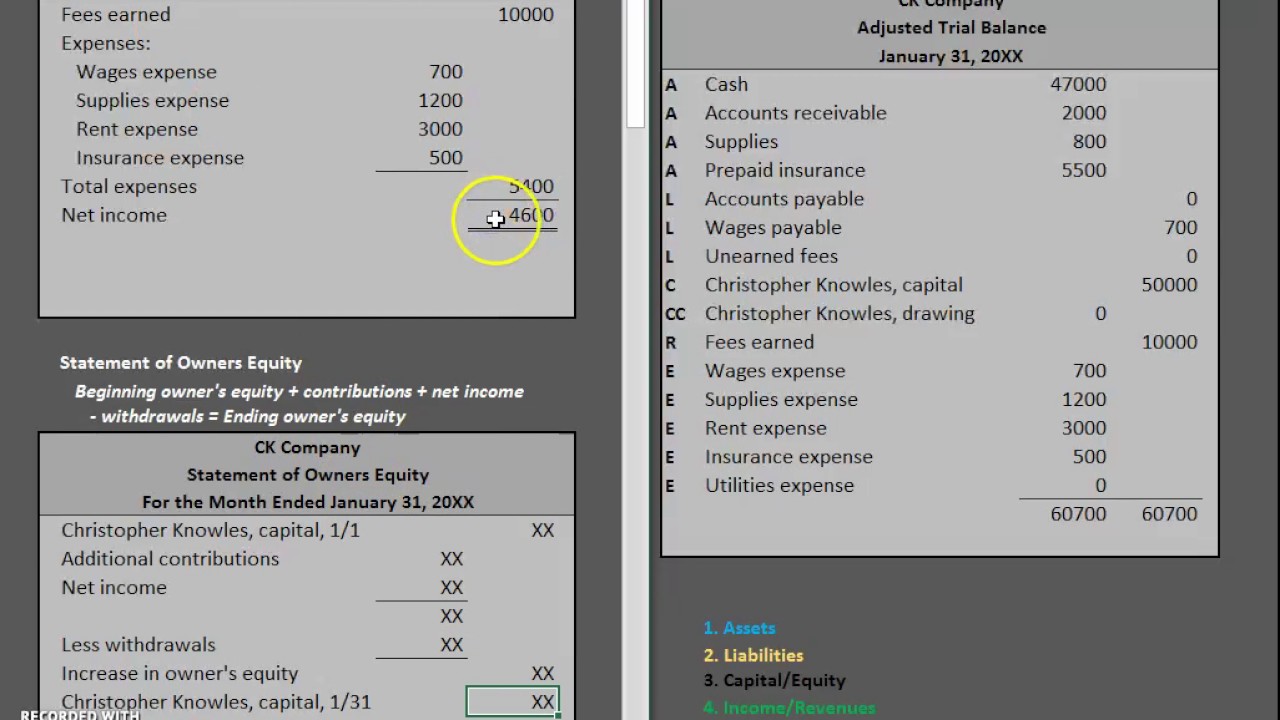Viewport: 1280px width, 720px height.
Task: Click Prepaid insurance 5500 value
Action: 1084,171
